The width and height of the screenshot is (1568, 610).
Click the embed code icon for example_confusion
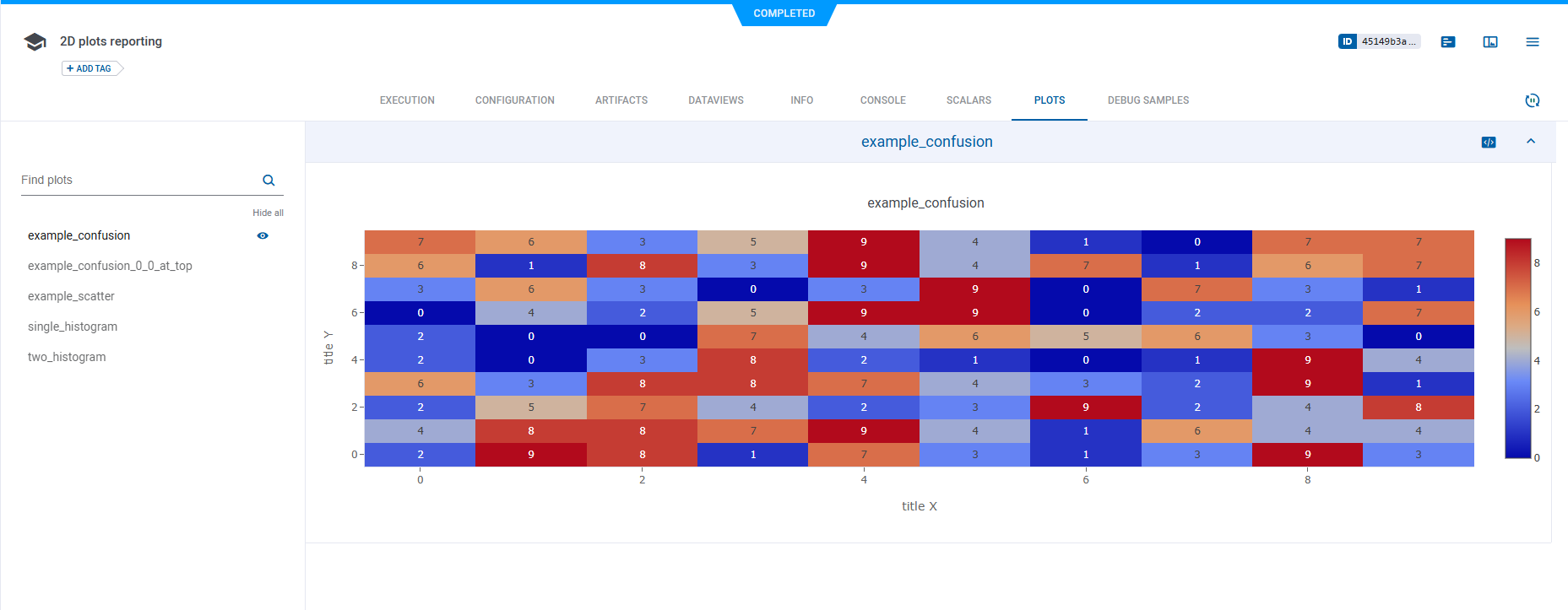tap(1489, 143)
